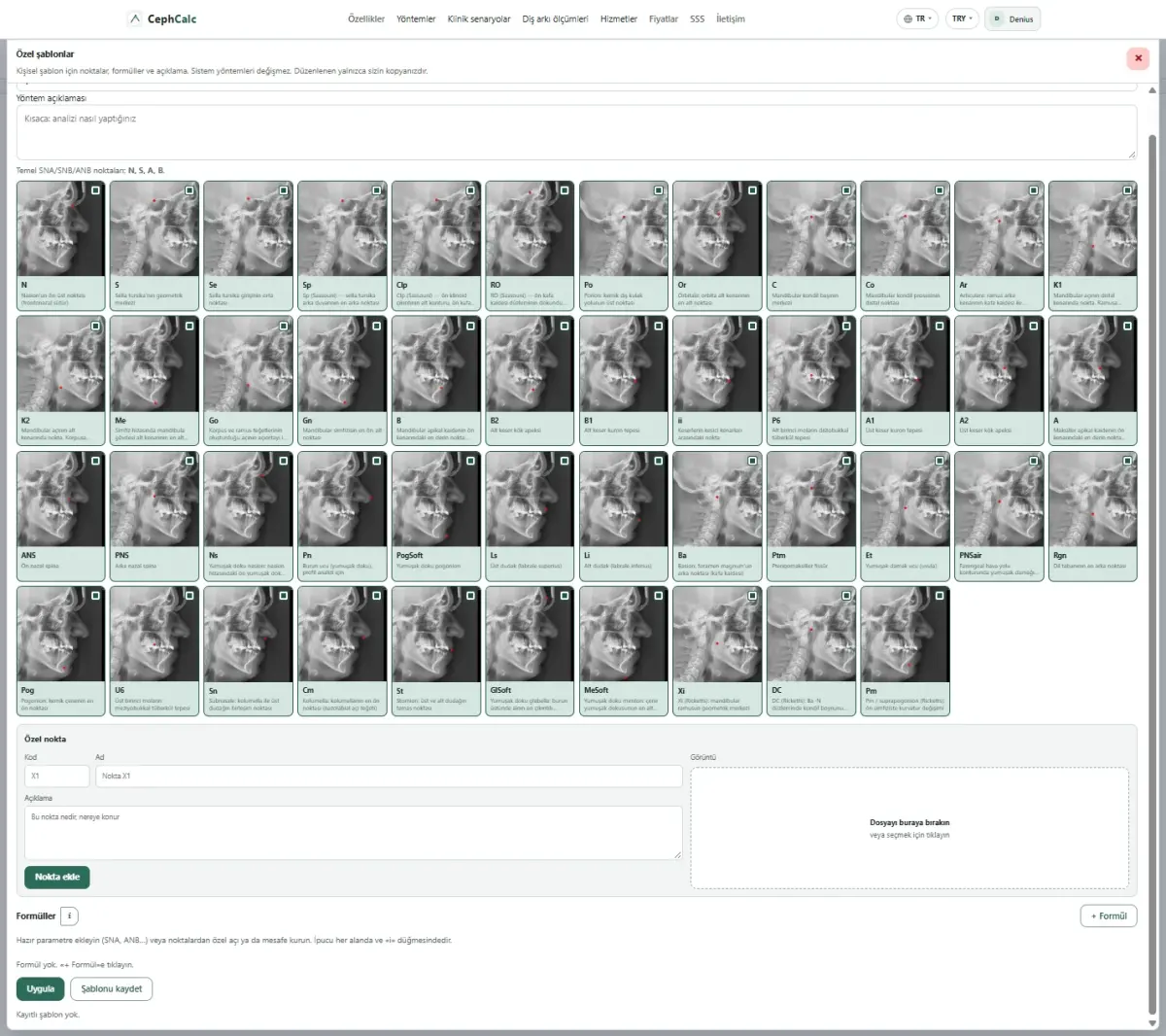This screenshot has height=1036, width=1166.
Task: Open the Denius account button
Action: point(1012,18)
